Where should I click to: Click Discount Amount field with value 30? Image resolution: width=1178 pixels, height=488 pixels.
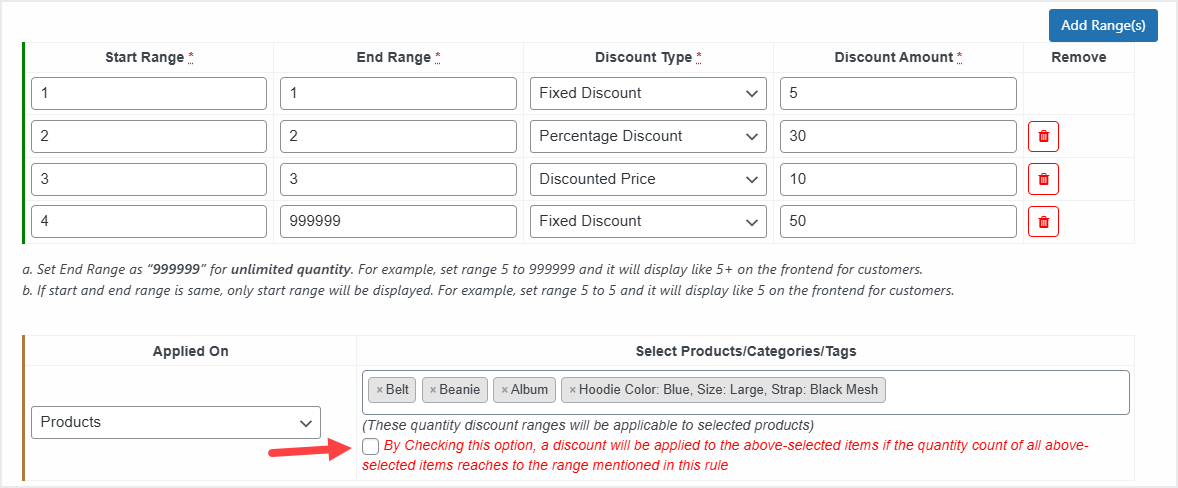(897, 136)
